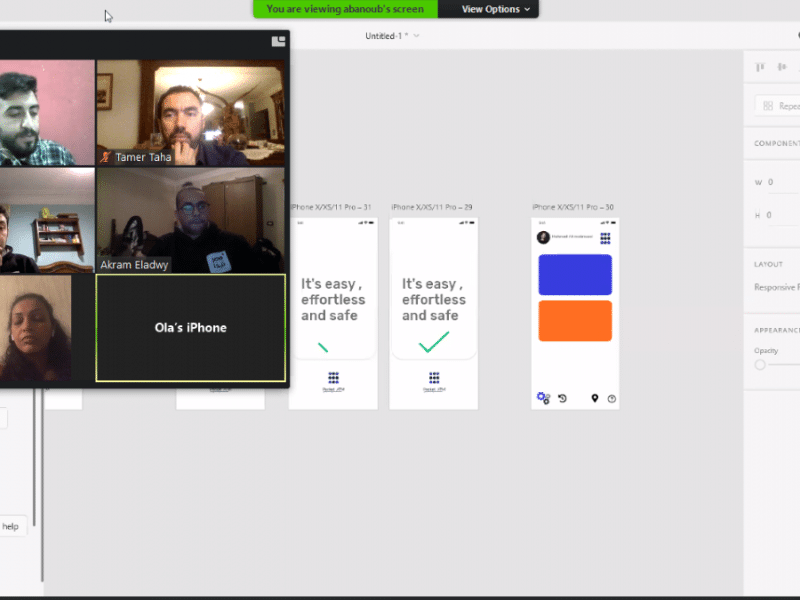
Task: Select artboard label iPhone X/XS/11 Pro – 30
Action: click(x=572, y=207)
